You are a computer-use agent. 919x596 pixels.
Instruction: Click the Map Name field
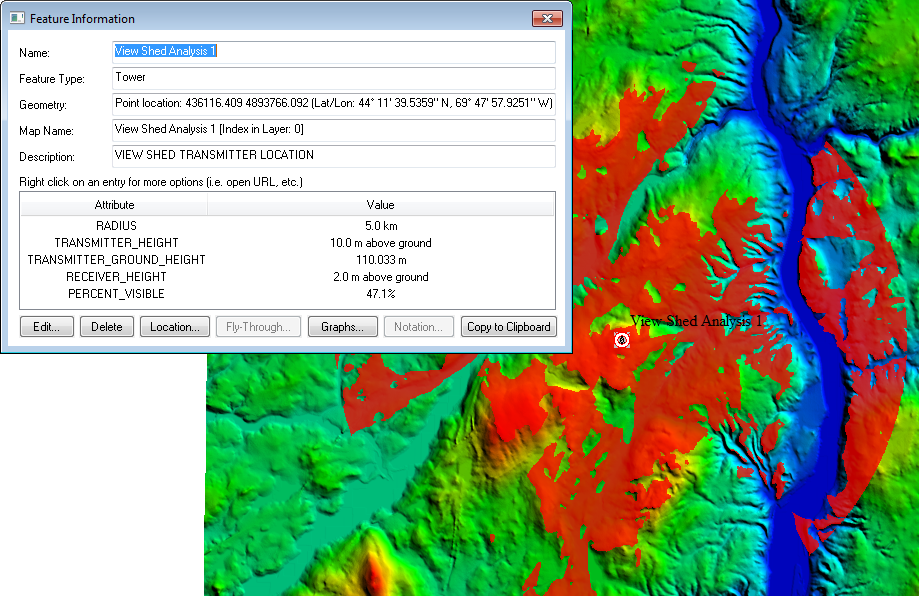pyautogui.click(x=333, y=130)
